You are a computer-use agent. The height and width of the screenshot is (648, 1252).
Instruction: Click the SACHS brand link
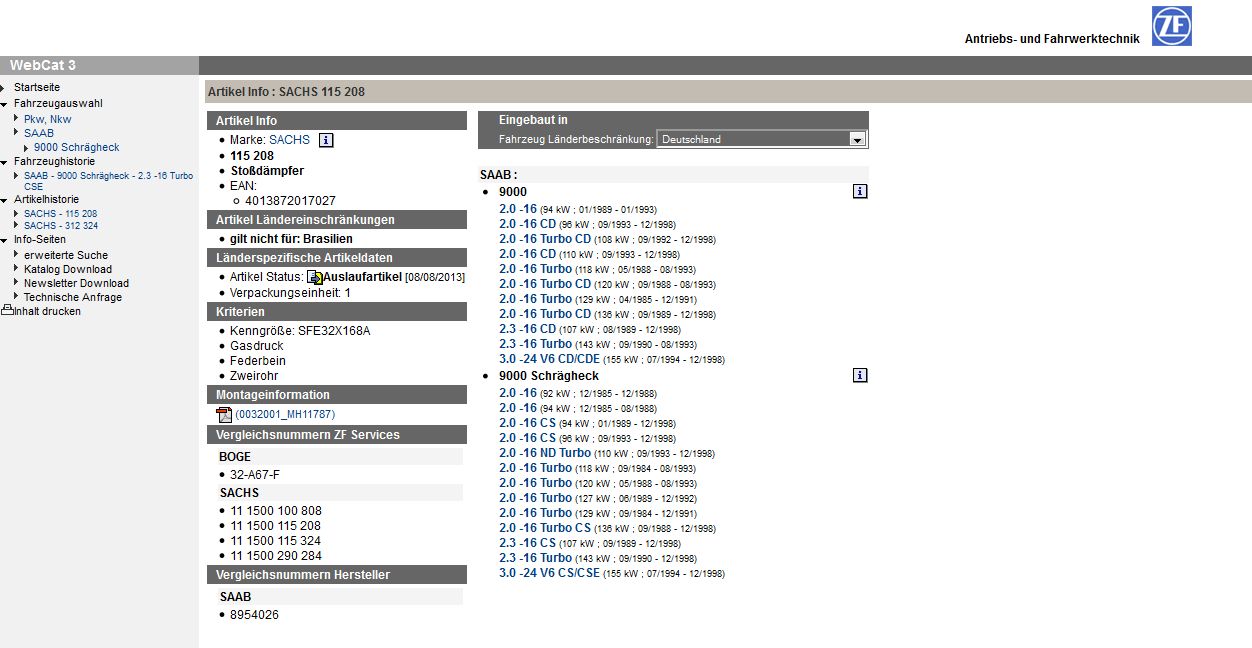tap(290, 140)
